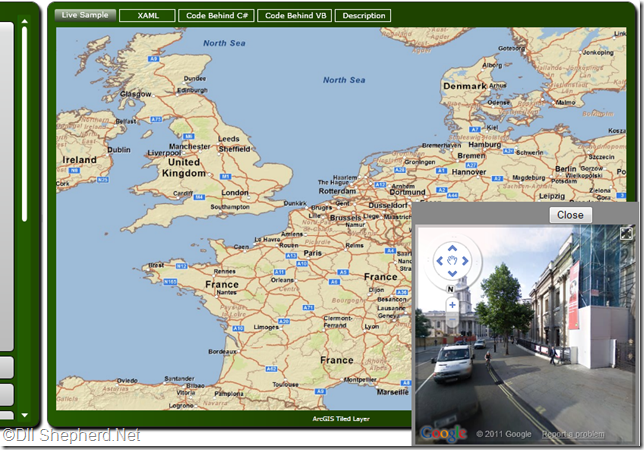Click the left sidebar scrollbar thumb

pos(25,123)
